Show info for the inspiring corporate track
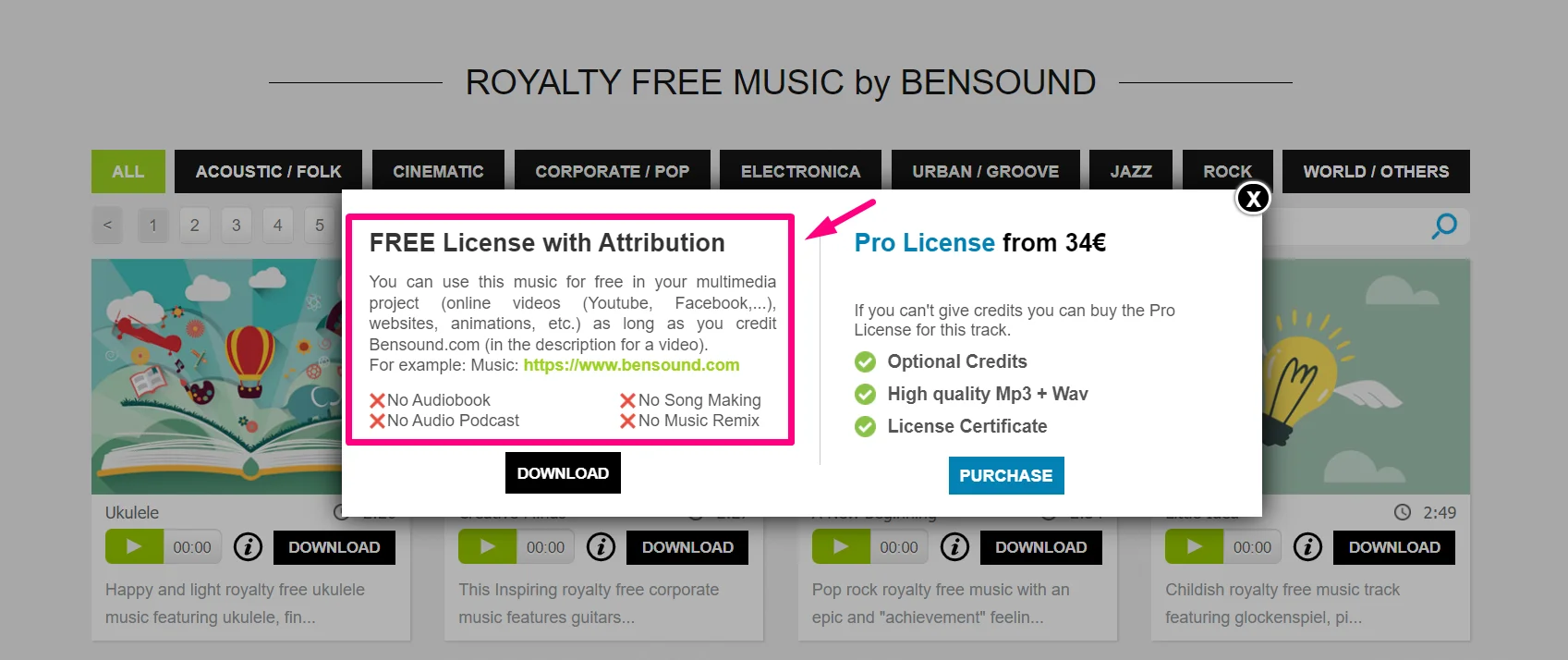 pyautogui.click(x=602, y=547)
